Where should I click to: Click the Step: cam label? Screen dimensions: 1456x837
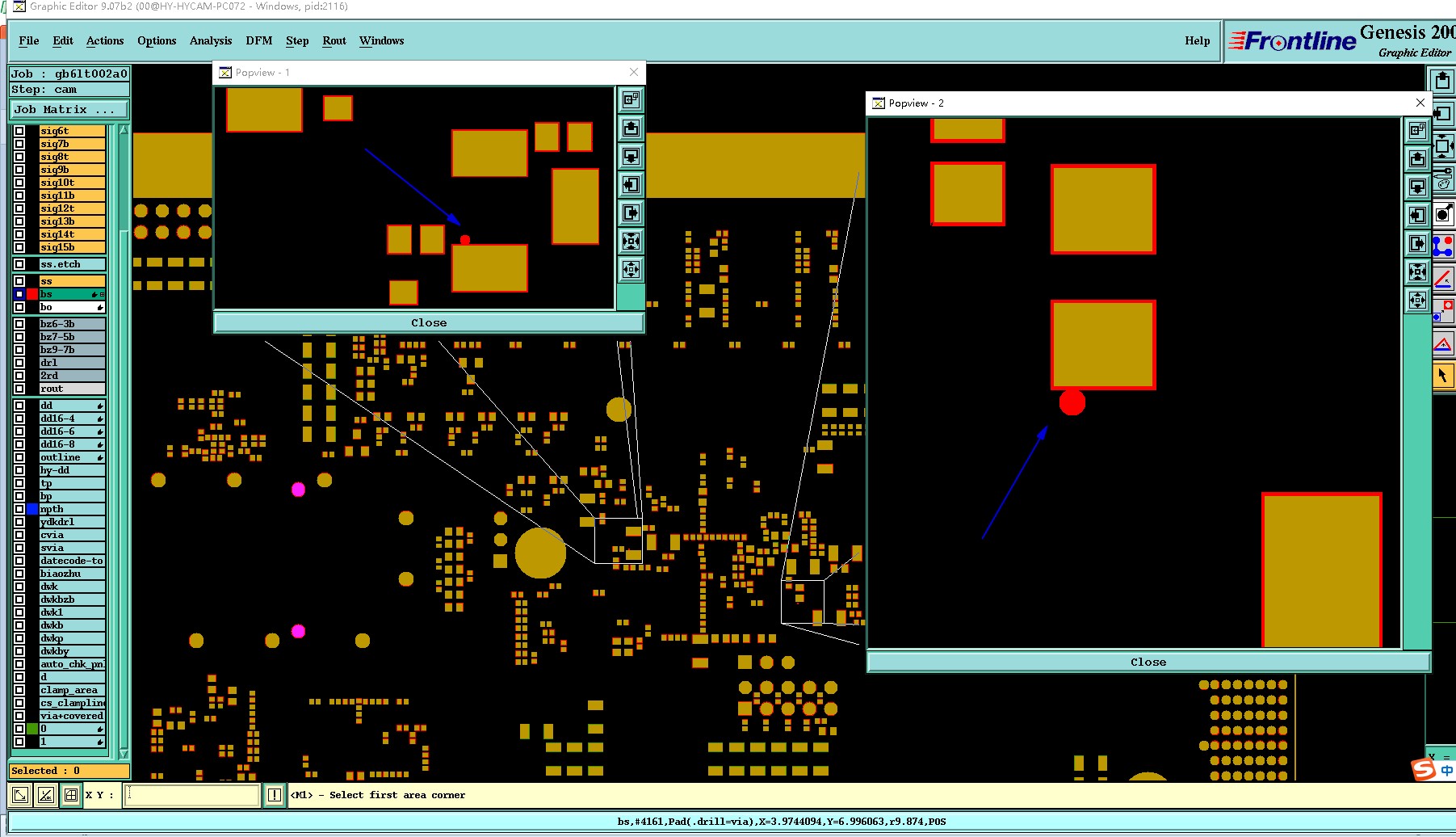(x=69, y=90)
